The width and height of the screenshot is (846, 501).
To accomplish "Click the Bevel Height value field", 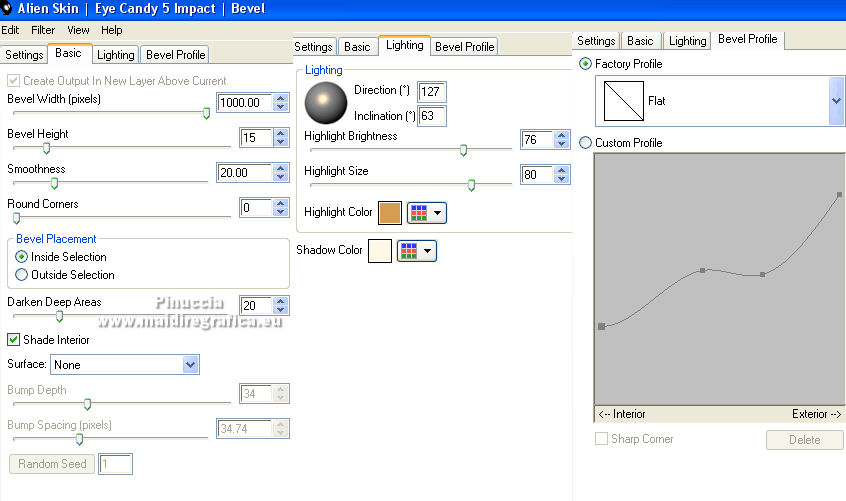I will coord(256,138).
